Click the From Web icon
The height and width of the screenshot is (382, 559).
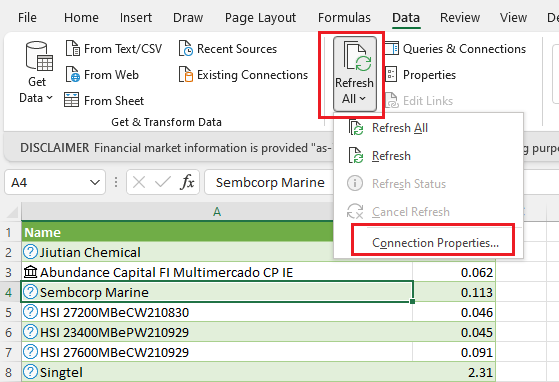click(x=73, y=74)
